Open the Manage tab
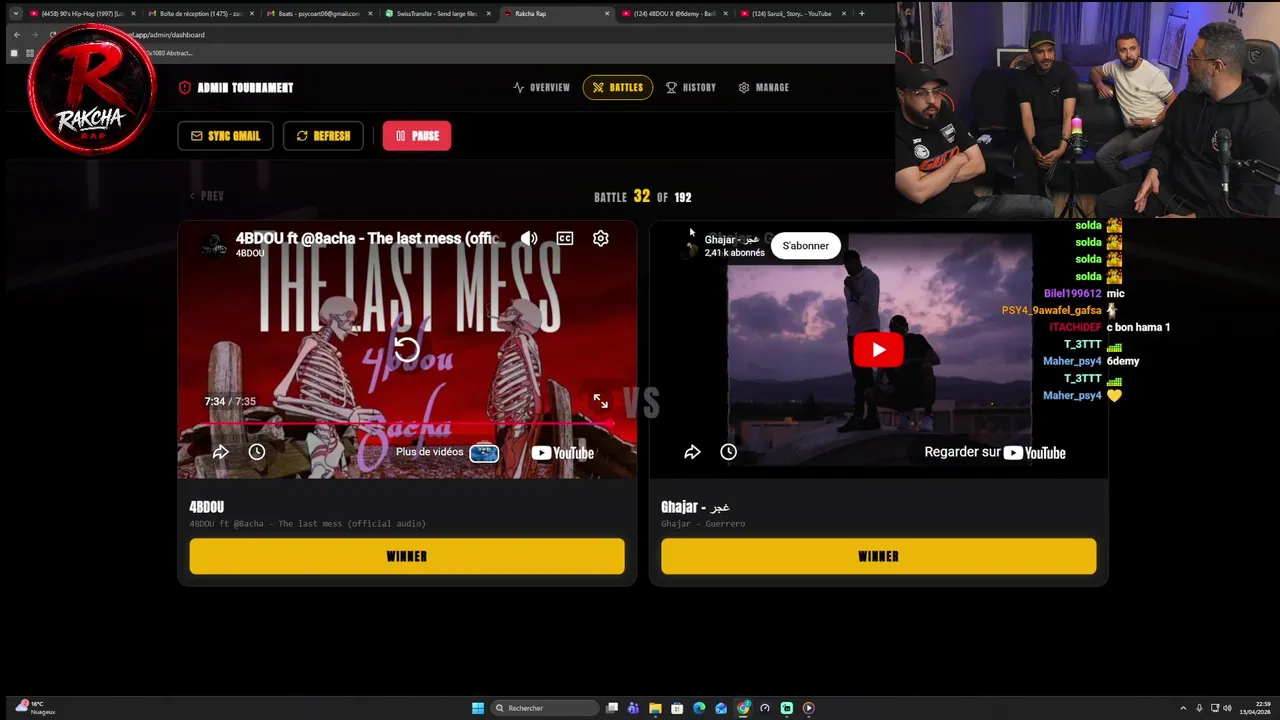 click(764, 88)
